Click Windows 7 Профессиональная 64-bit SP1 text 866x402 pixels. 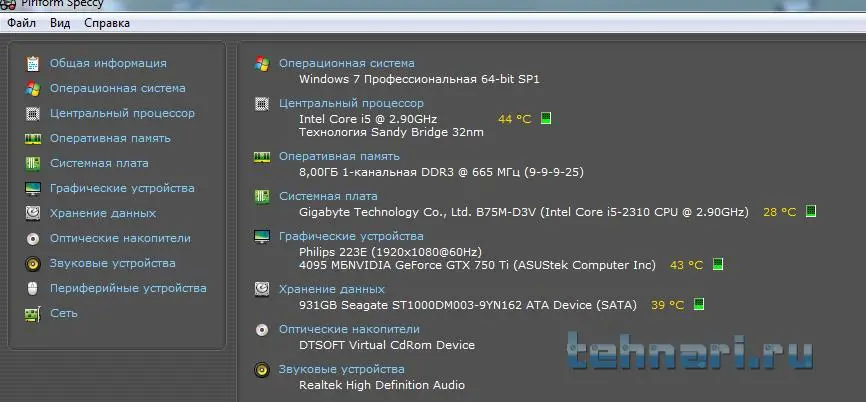(419, 79)
